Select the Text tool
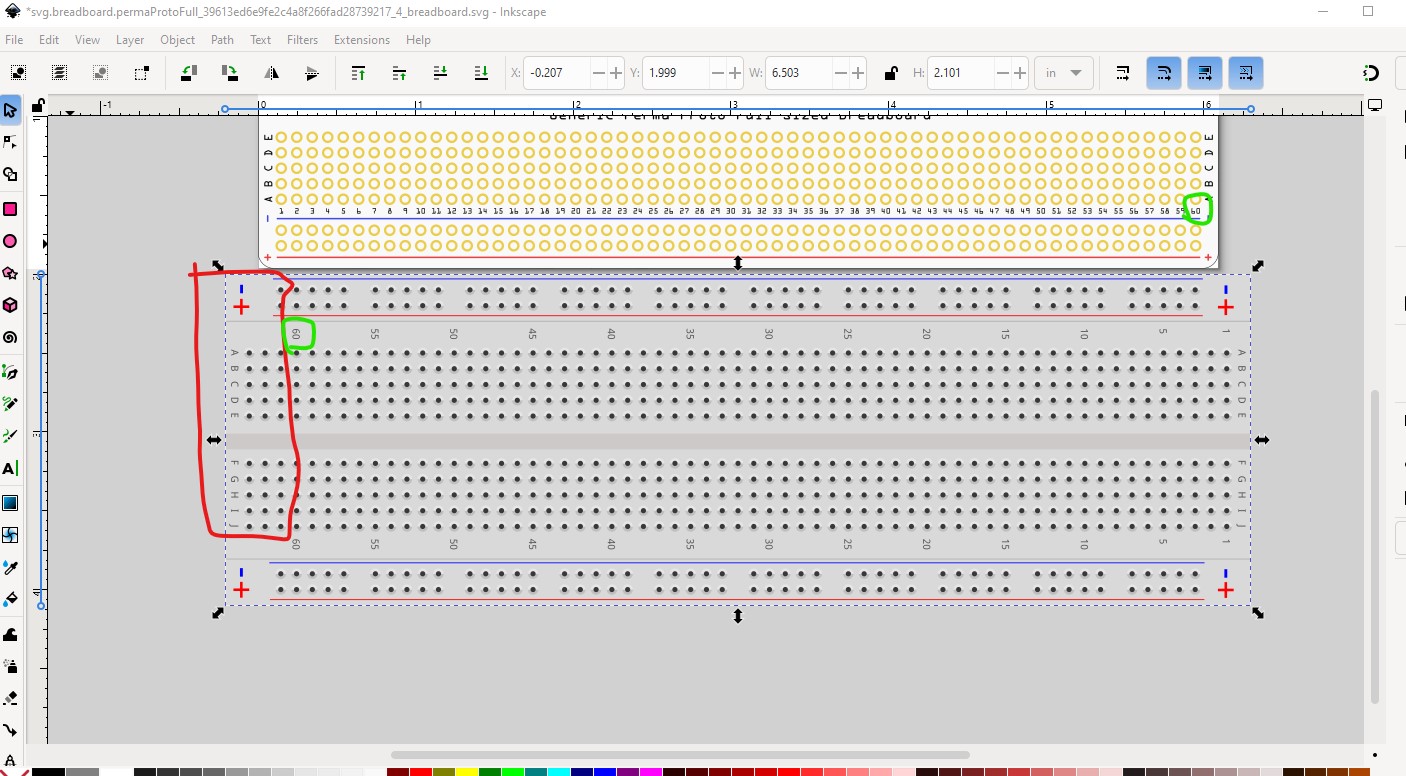The image size is (1406, 776). click(x=10, y=468)
